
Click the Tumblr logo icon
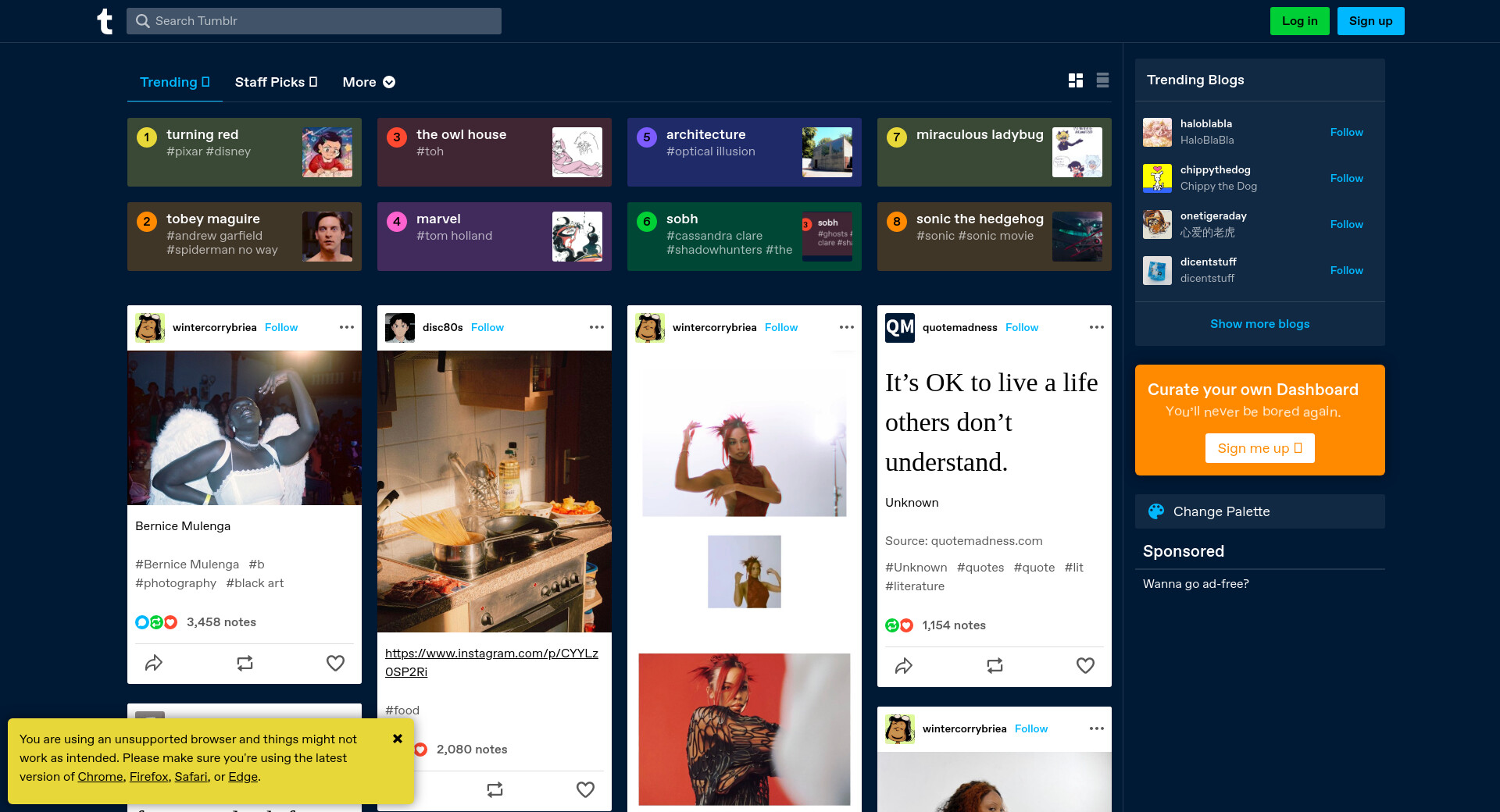pos(105,21)
